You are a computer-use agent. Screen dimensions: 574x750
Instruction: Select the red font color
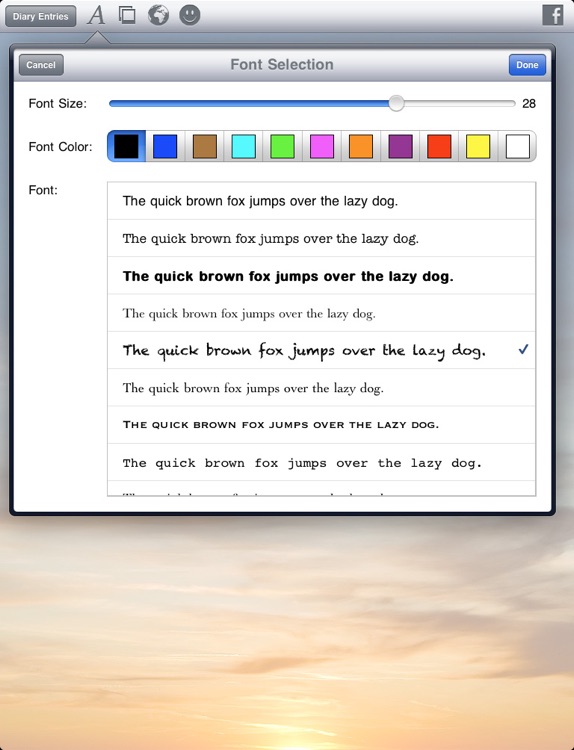[439, 146]
